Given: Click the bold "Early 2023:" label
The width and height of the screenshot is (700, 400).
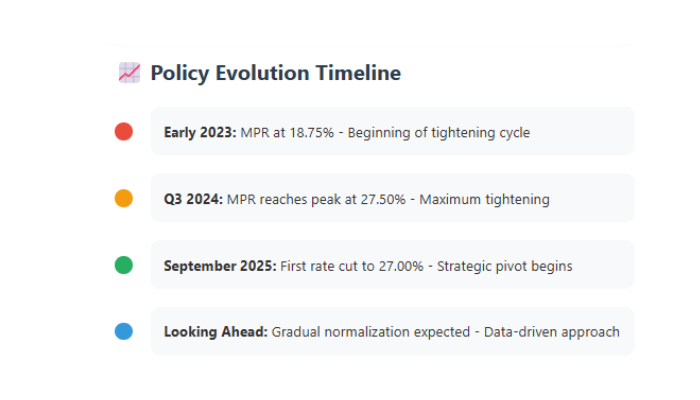Looking at the screenshot, I should 200,132.
